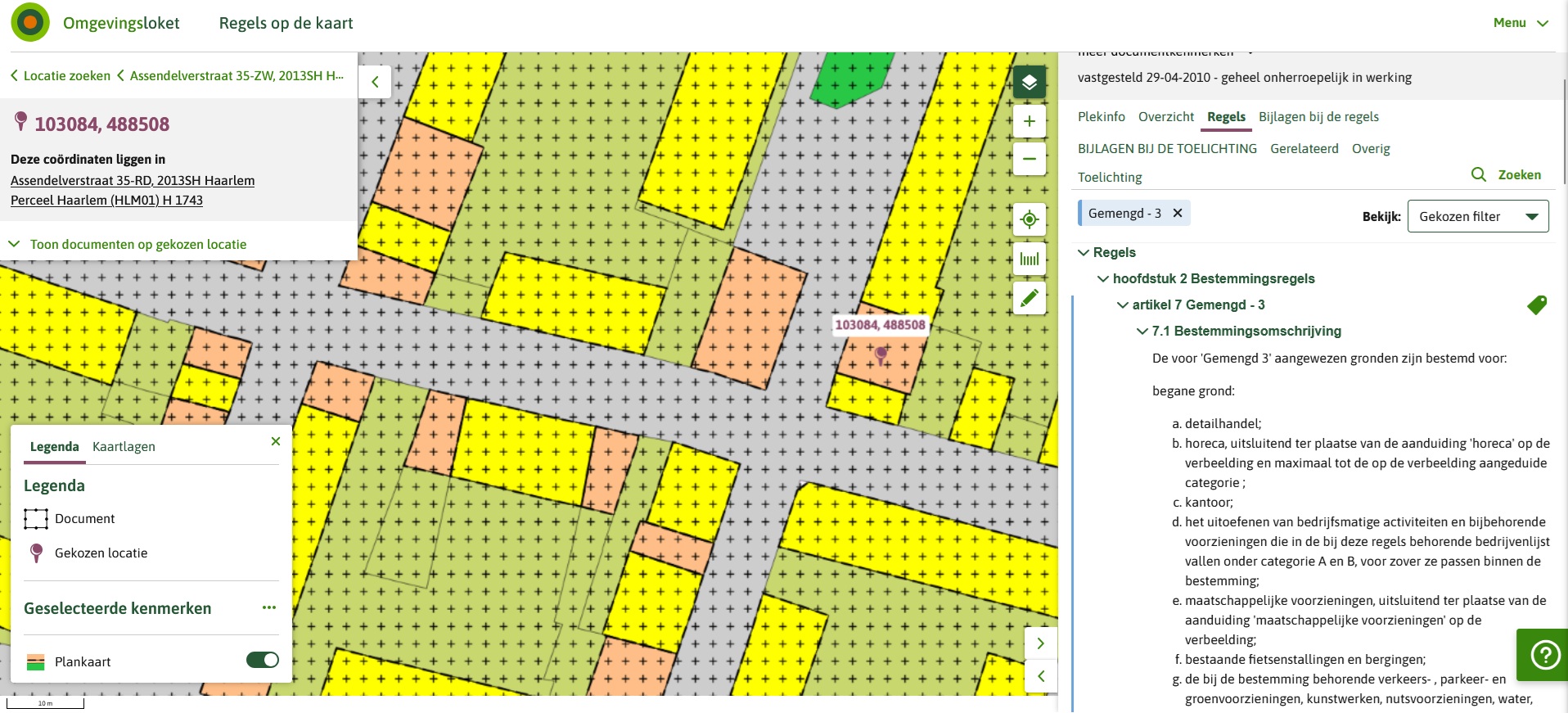Click the Omgevingsloket title text
Image resolution: width=1568 pixels, height=713 pixels.
pyautogui.click(x=121, y=23)
